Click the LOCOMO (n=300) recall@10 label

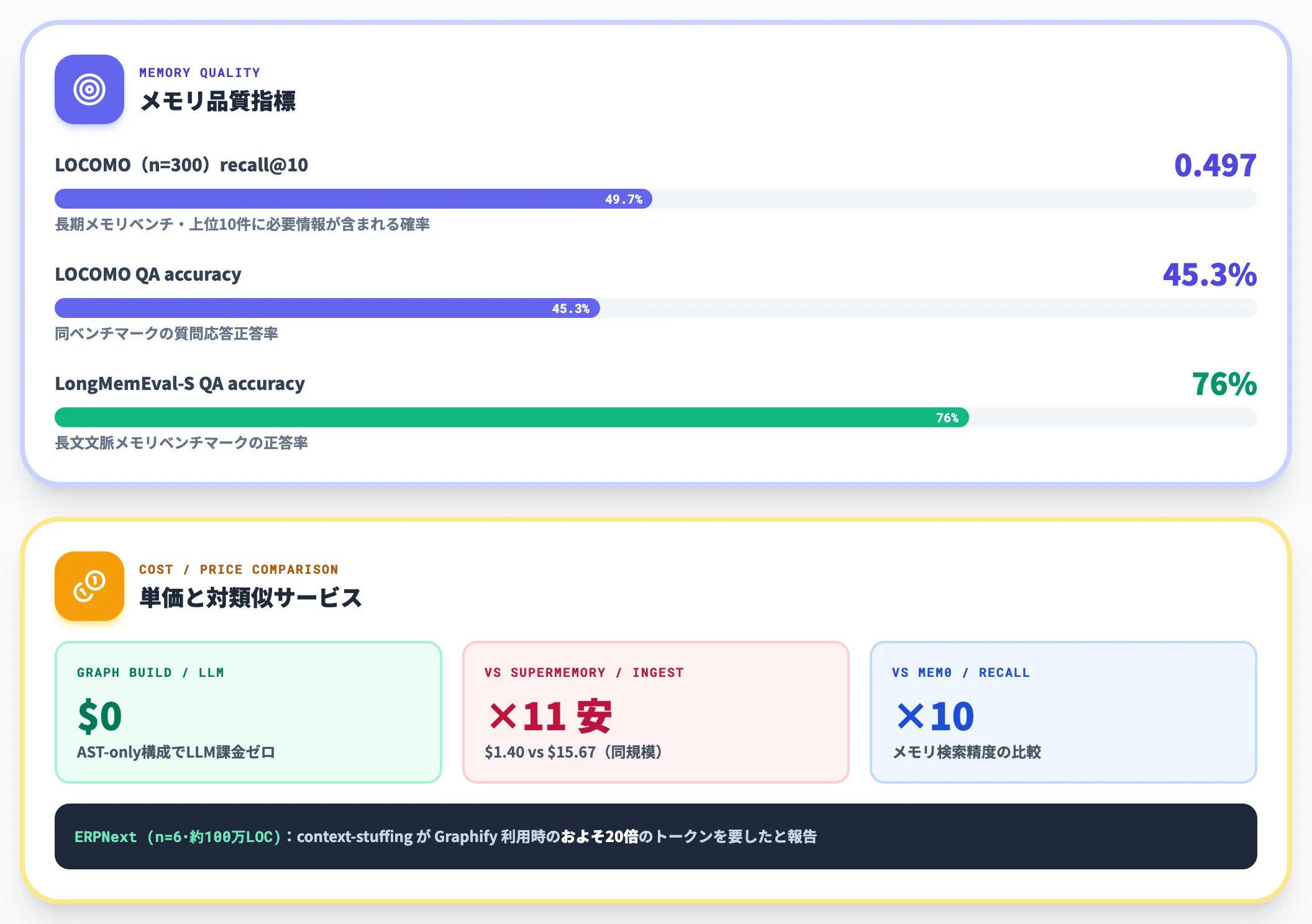pyautogui.click(x=181, y=165)
